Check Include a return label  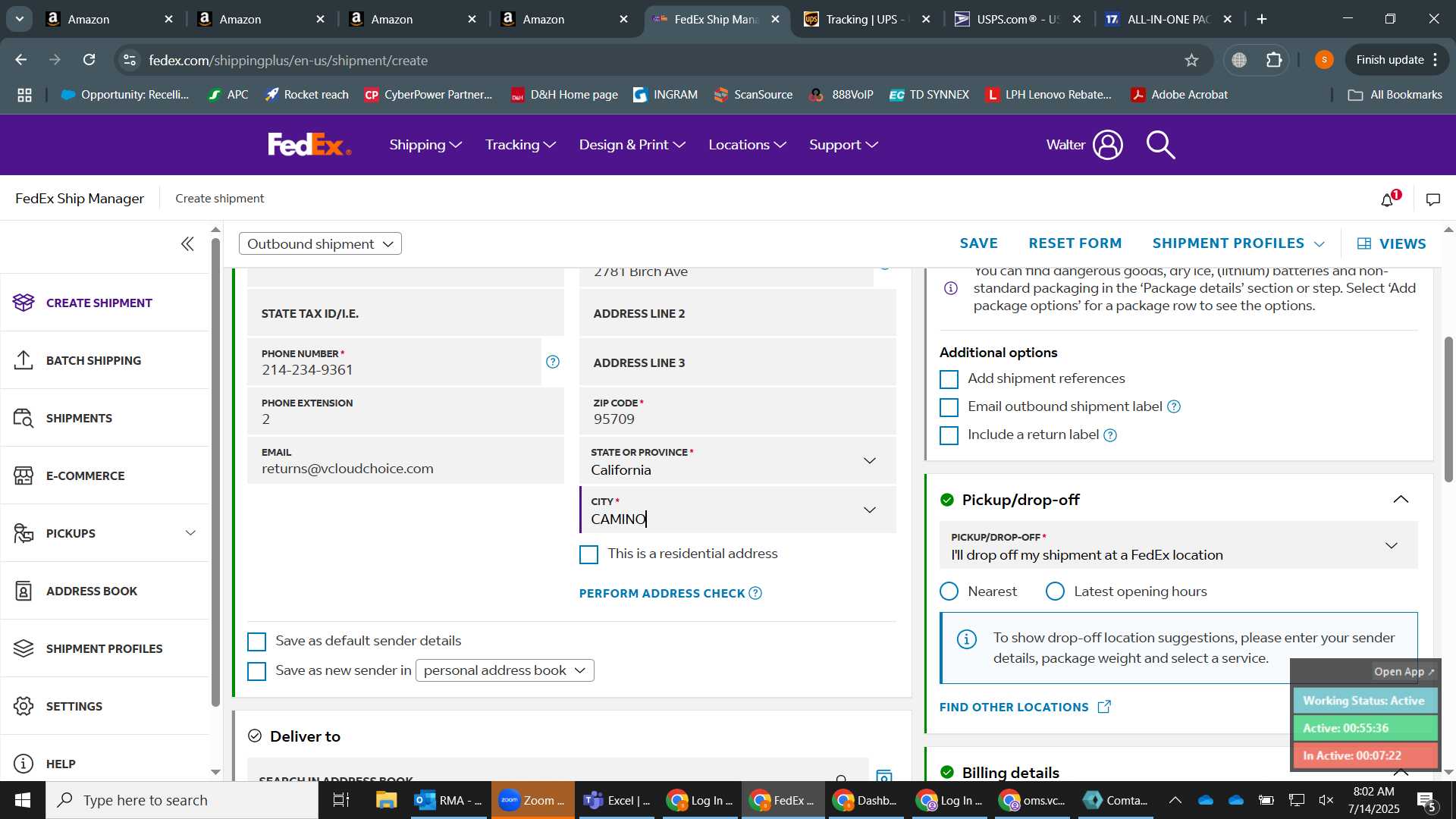coord(949,435)
